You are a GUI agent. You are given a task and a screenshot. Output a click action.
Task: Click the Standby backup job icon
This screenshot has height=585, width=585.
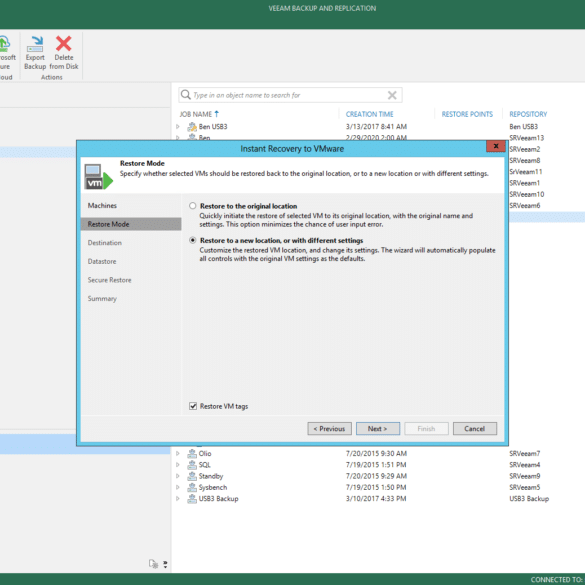[x=192, y=476]
